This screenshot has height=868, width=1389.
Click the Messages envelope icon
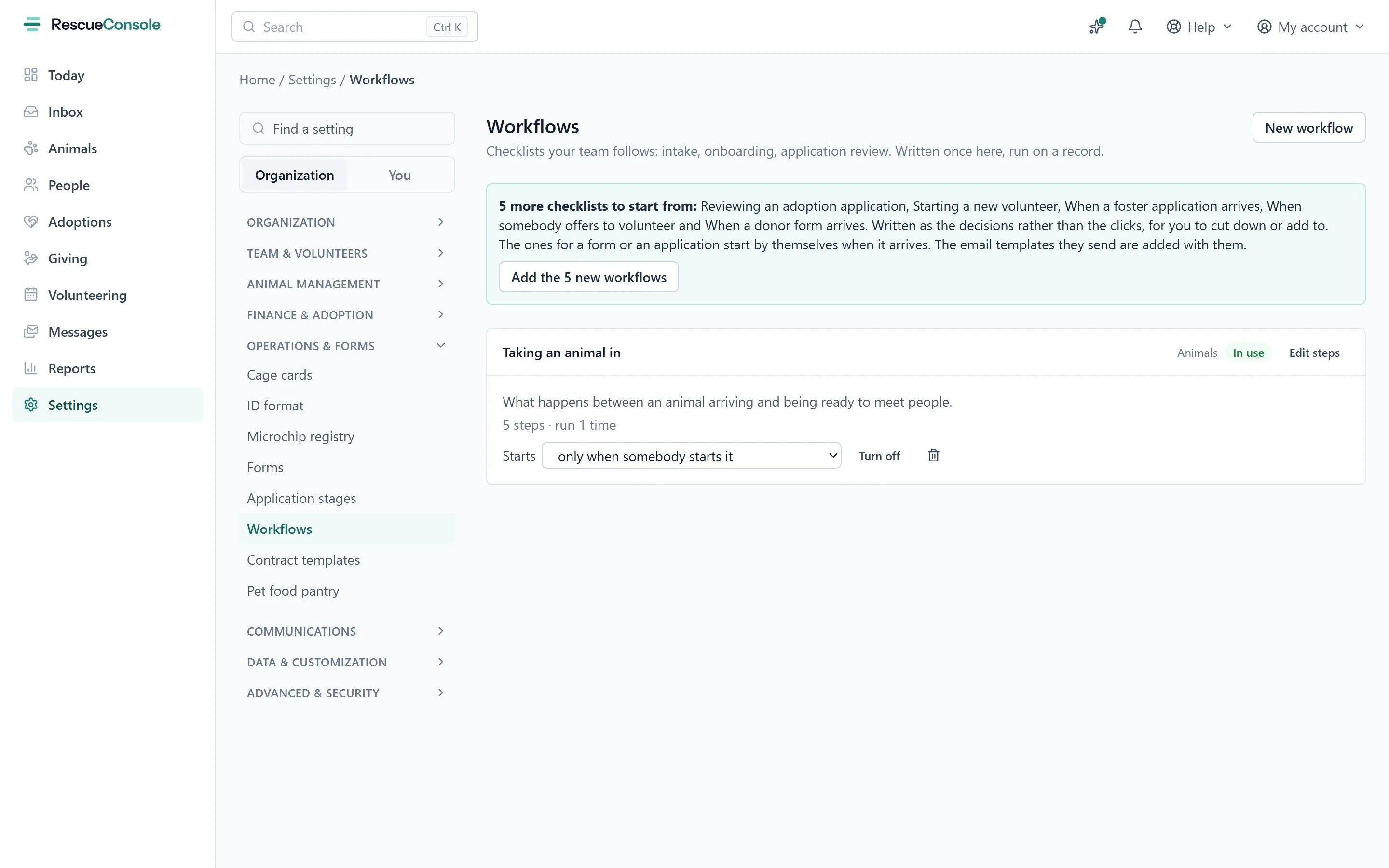[x=31, y=332]
